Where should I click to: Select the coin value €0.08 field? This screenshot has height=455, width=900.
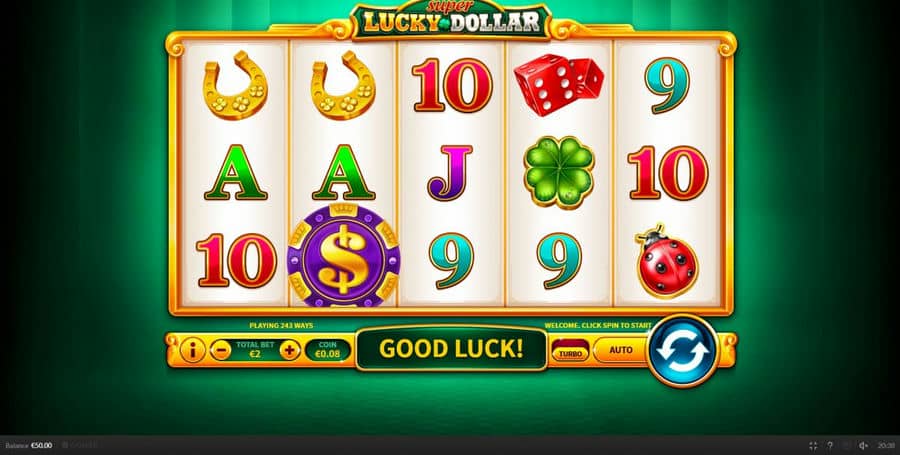328,350
